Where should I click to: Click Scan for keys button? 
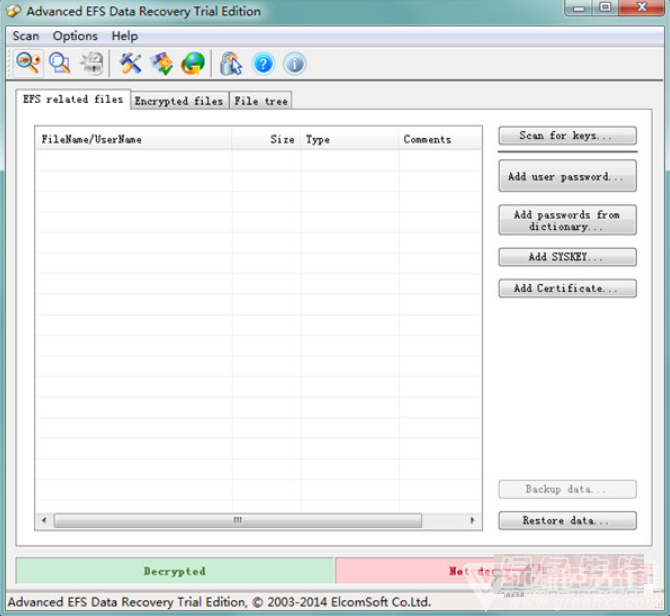click(567, 136)
